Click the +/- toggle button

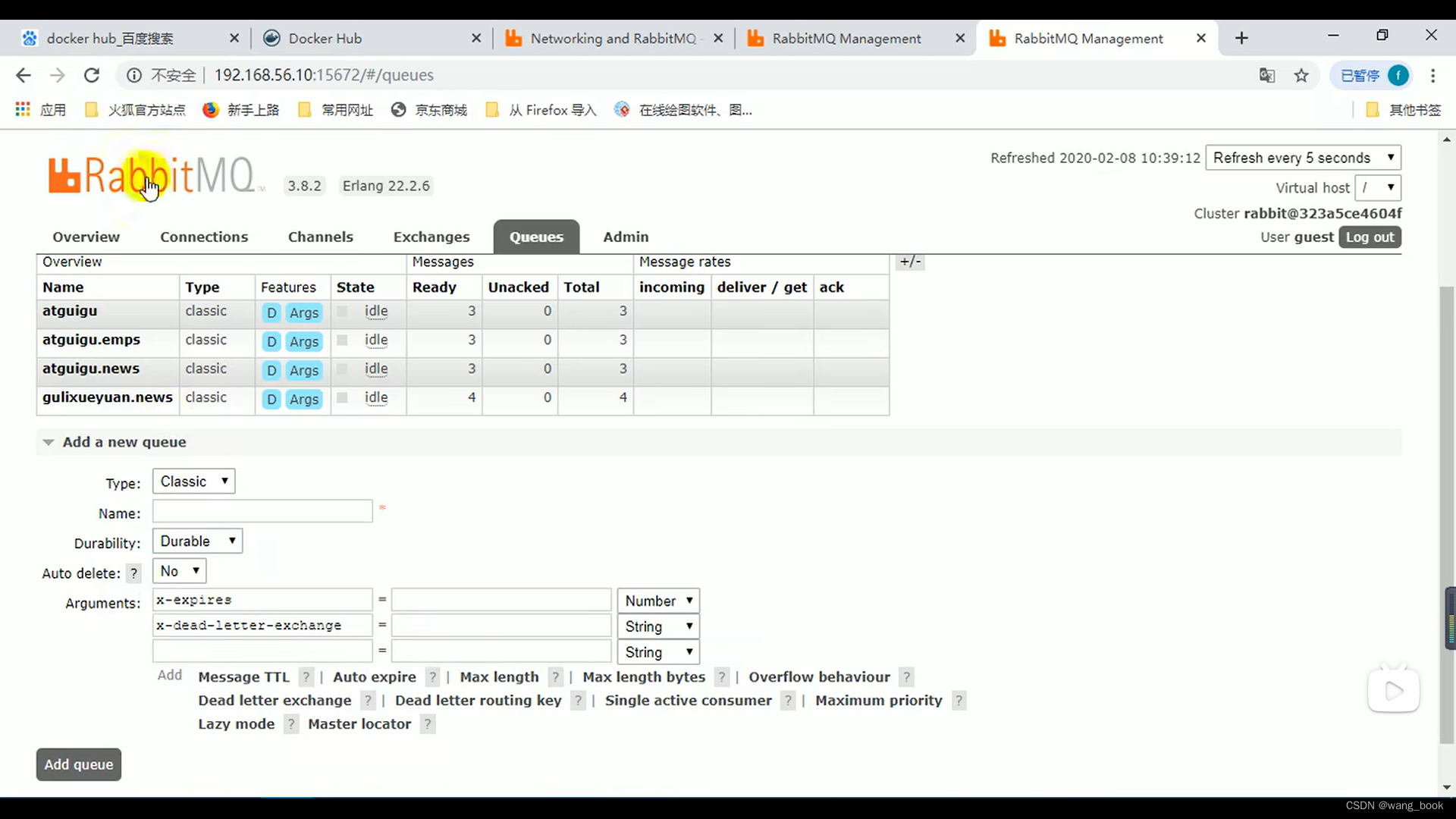tap(909, 261)
